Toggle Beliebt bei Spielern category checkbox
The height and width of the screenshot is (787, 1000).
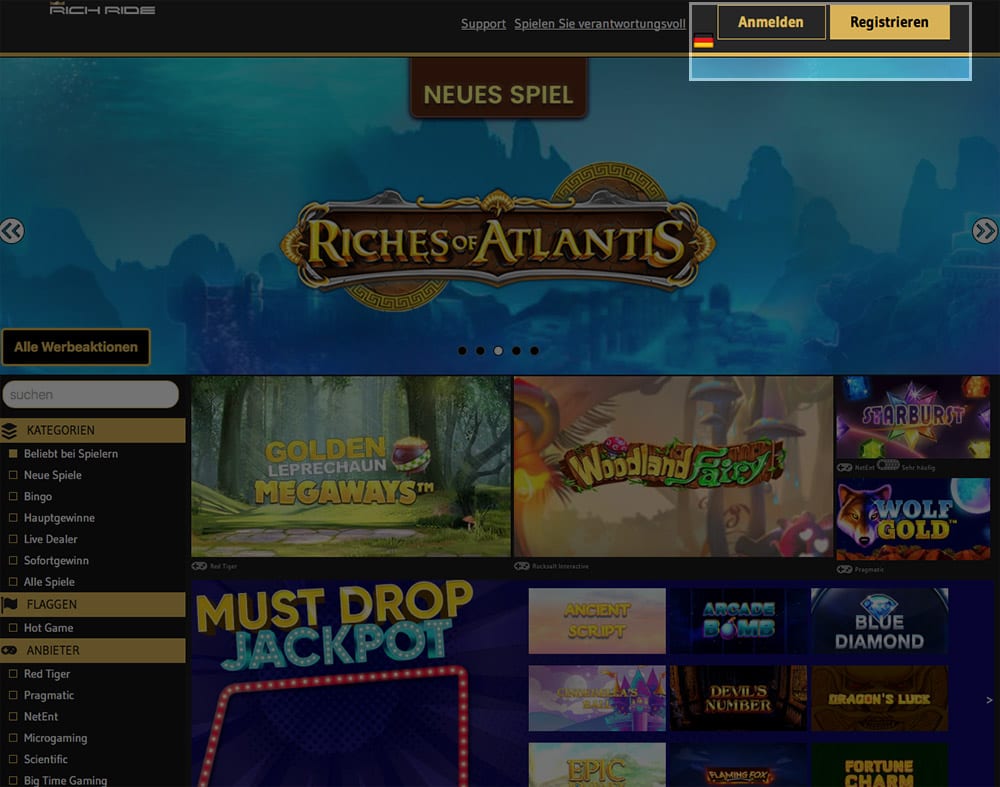tap(13, 453)
